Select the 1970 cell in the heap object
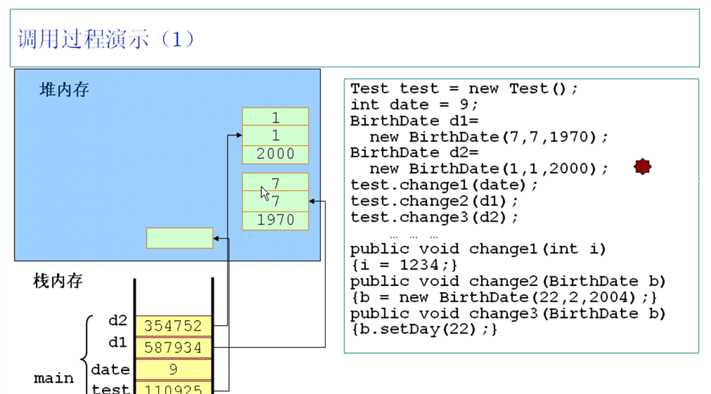Image resolution: width=711 pixels, height=394 pixels. pyautogui.click(x=275, y=220)
